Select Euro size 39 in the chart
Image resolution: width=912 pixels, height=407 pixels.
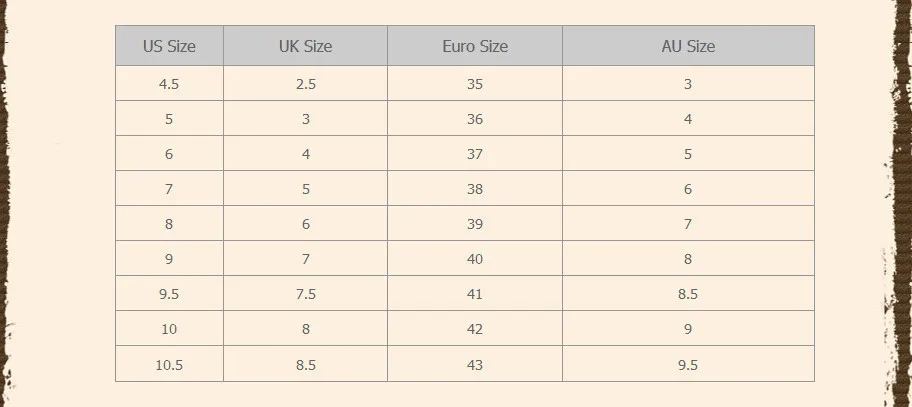(475, 224)
